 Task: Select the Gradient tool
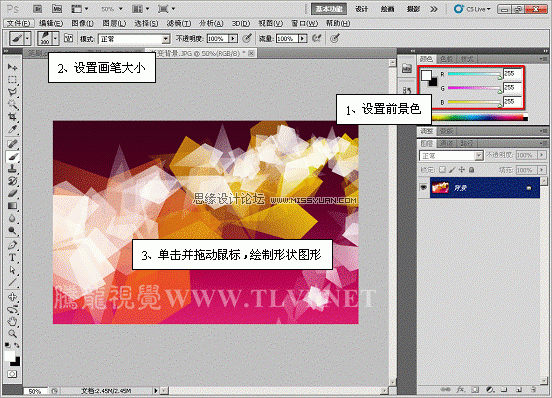pos(12,206)
